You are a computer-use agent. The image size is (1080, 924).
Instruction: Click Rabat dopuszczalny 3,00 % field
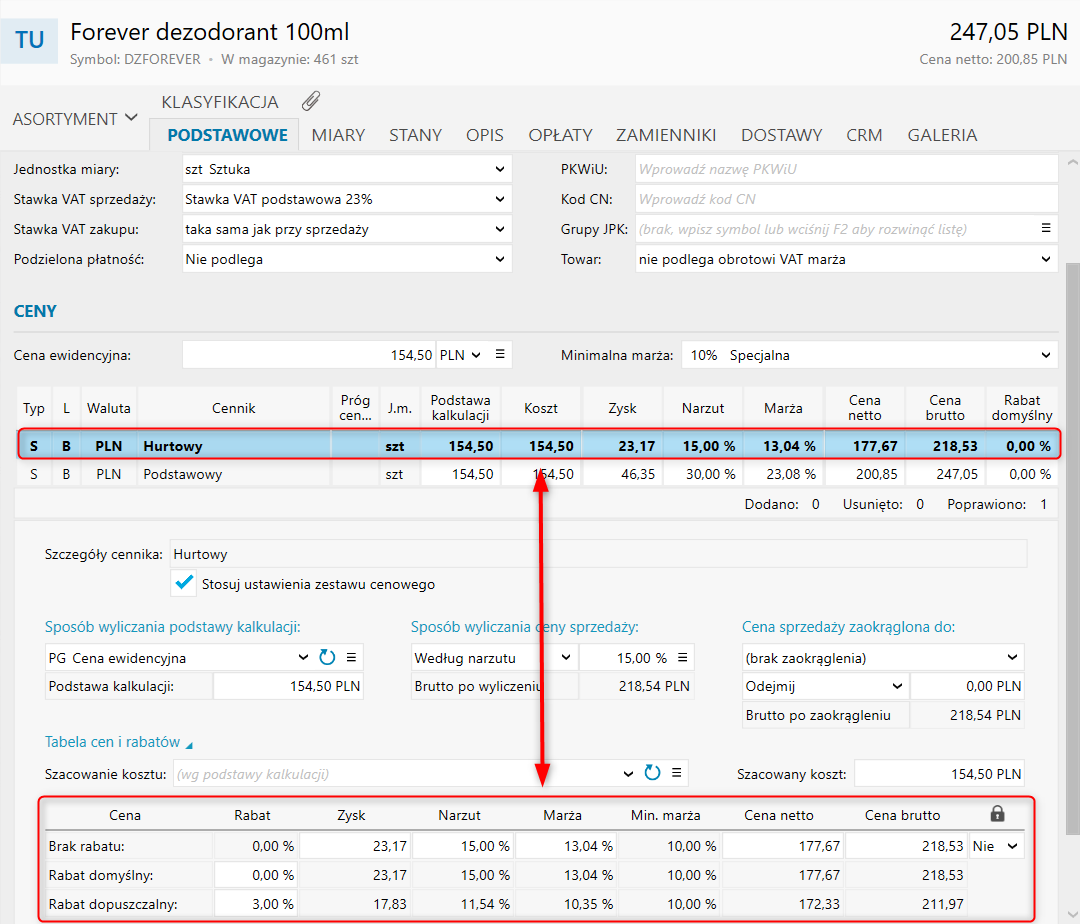(x=256, y=903)
